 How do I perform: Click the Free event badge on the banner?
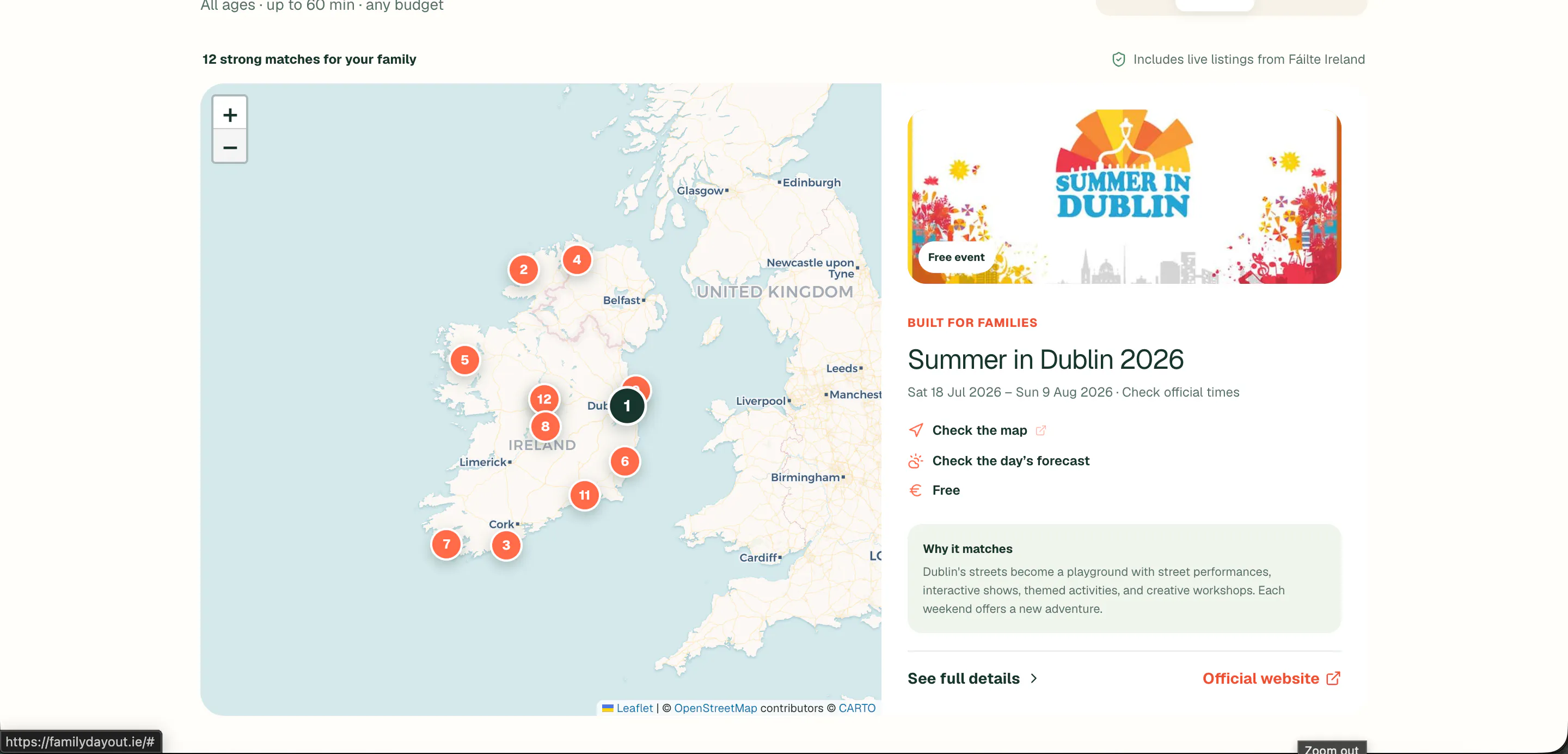point(955,257)
